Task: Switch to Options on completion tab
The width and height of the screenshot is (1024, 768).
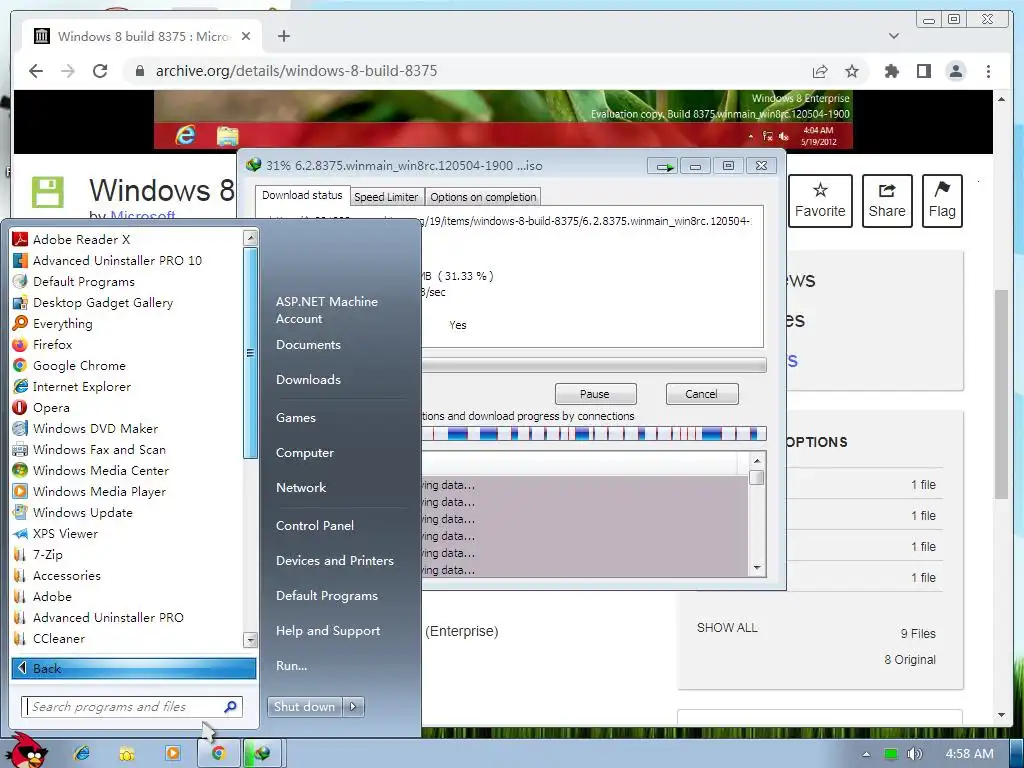Action: [x=483, y=197]
